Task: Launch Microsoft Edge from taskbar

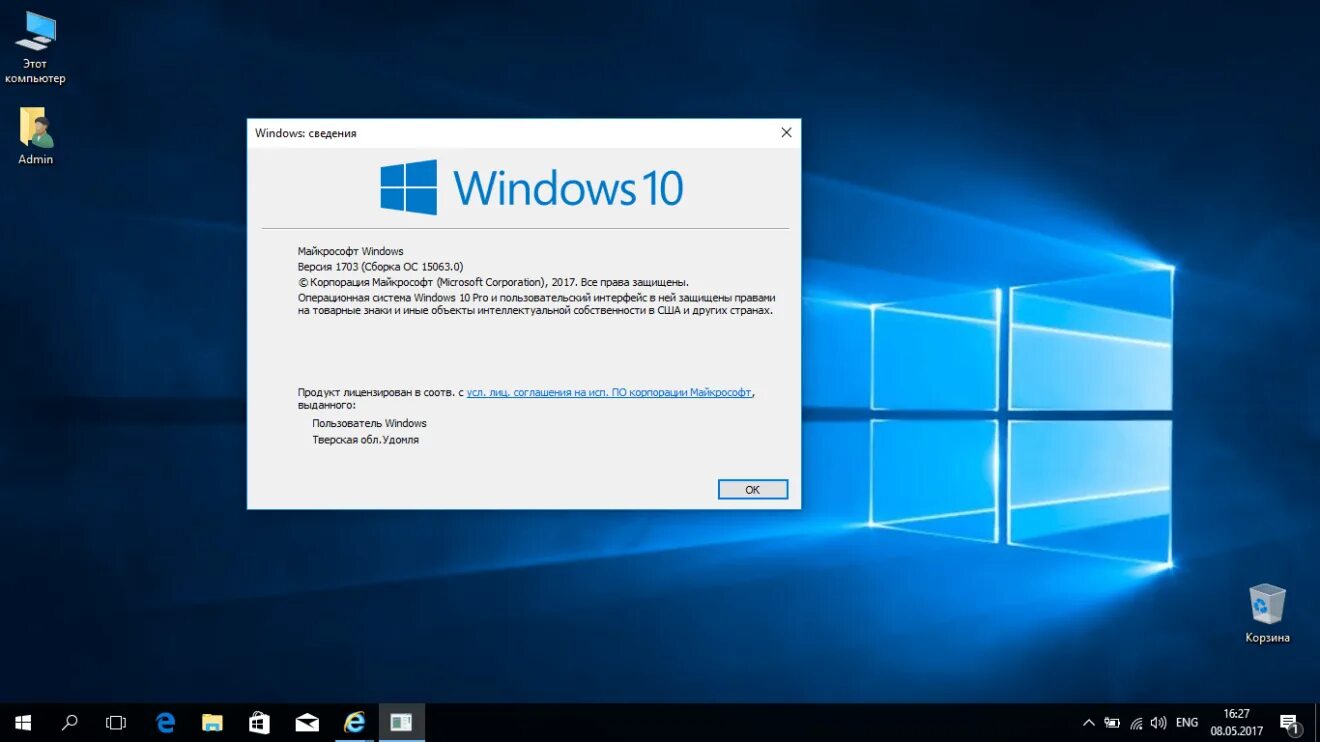Action: click(x=165, y=722)
